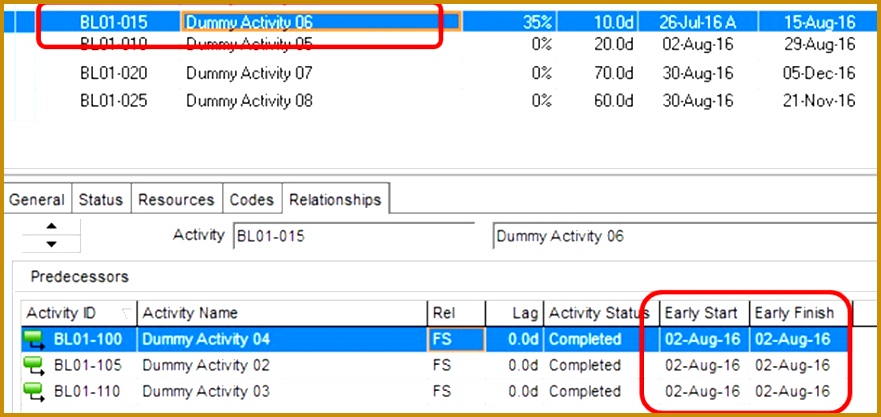881x417 pixels.
Task: Click the down arrow to next activity
Action: coord(52,243)
